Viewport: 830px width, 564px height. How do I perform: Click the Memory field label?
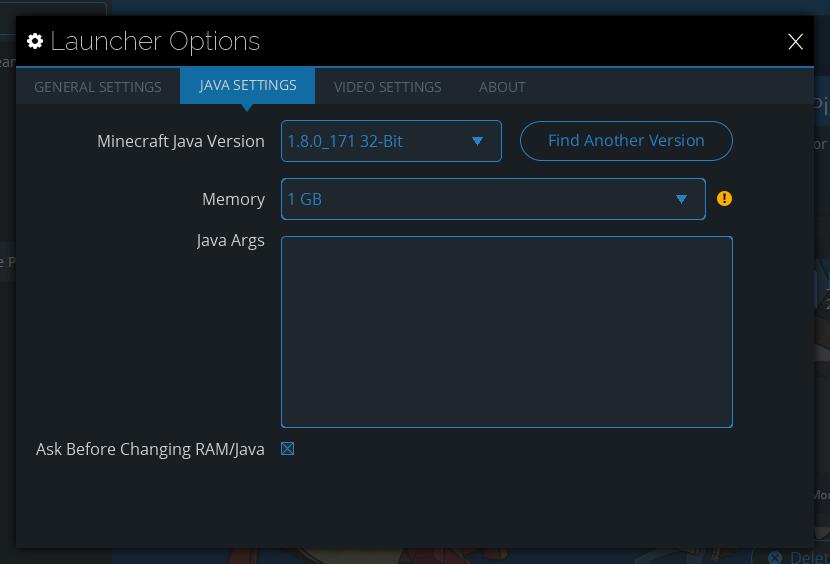[233, 199]
